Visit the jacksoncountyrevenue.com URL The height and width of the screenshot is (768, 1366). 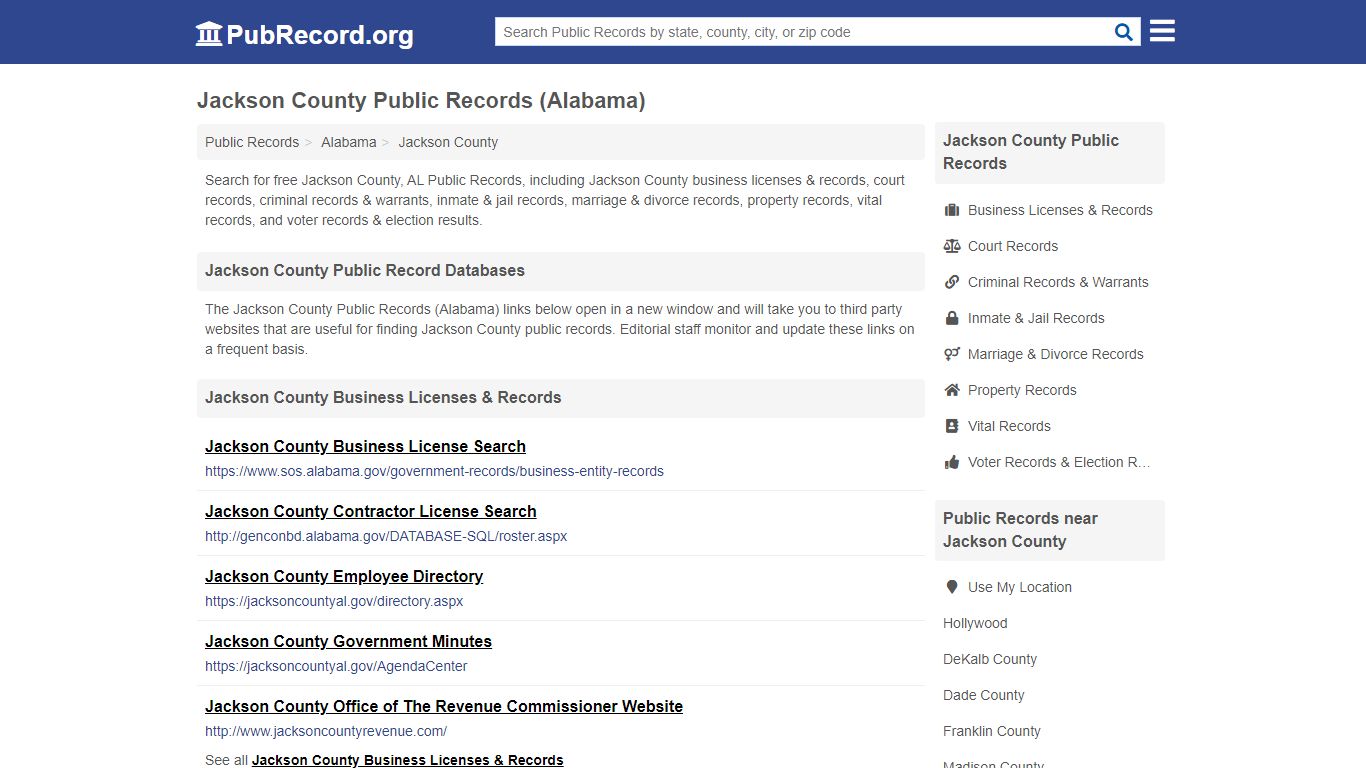tap(326, 731)
